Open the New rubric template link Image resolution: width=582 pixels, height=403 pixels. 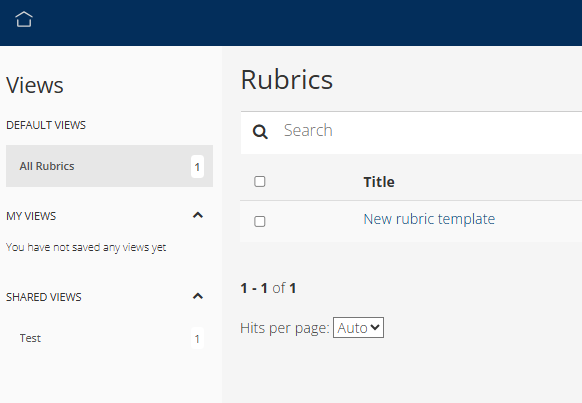[x=429, y=219]
